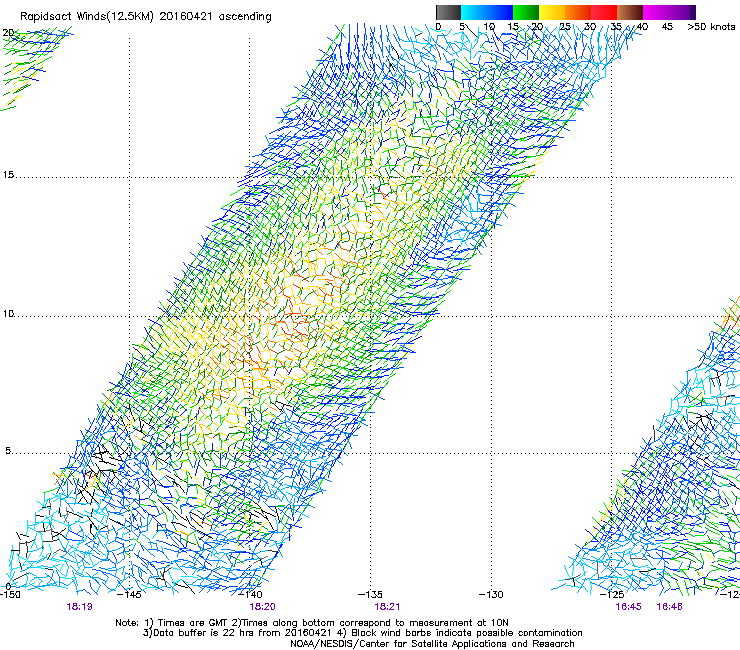Click the NOAA/NESDIS credit line
This screenshot has height=650, width=740.
coord(432,644)
